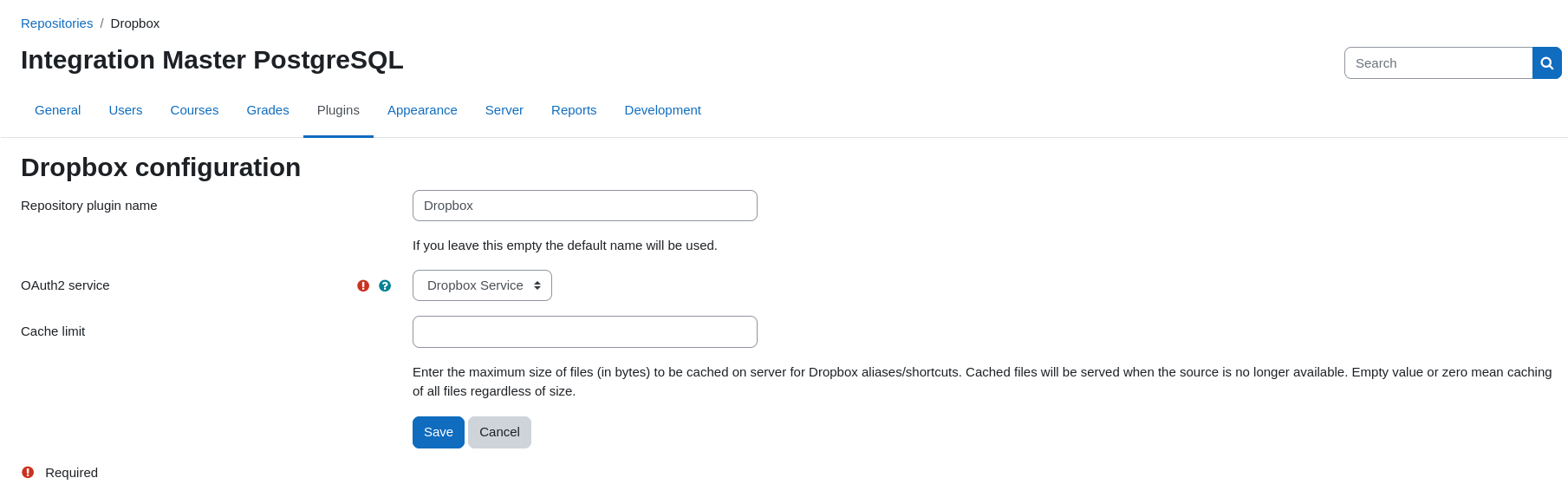
Task: Open the Grades tab
Action: (x=268, y=110)
